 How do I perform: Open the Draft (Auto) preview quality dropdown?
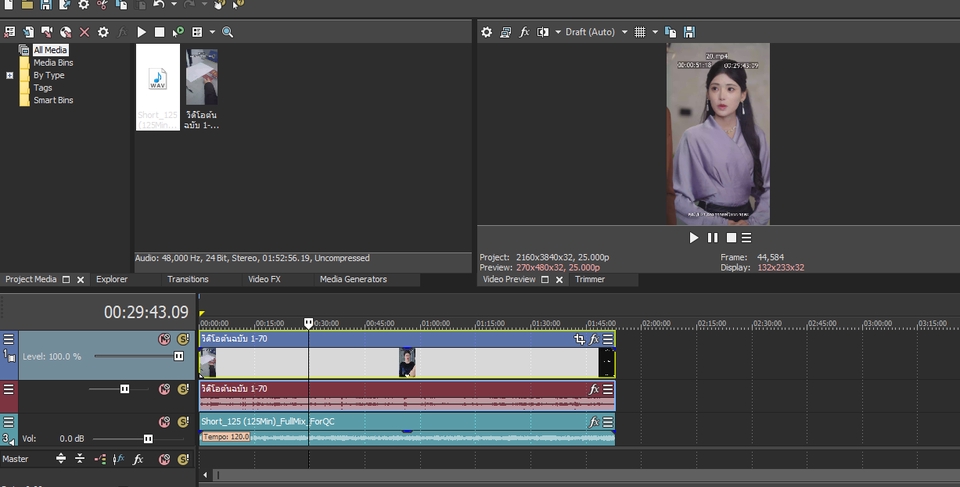(x=624, y=32)
